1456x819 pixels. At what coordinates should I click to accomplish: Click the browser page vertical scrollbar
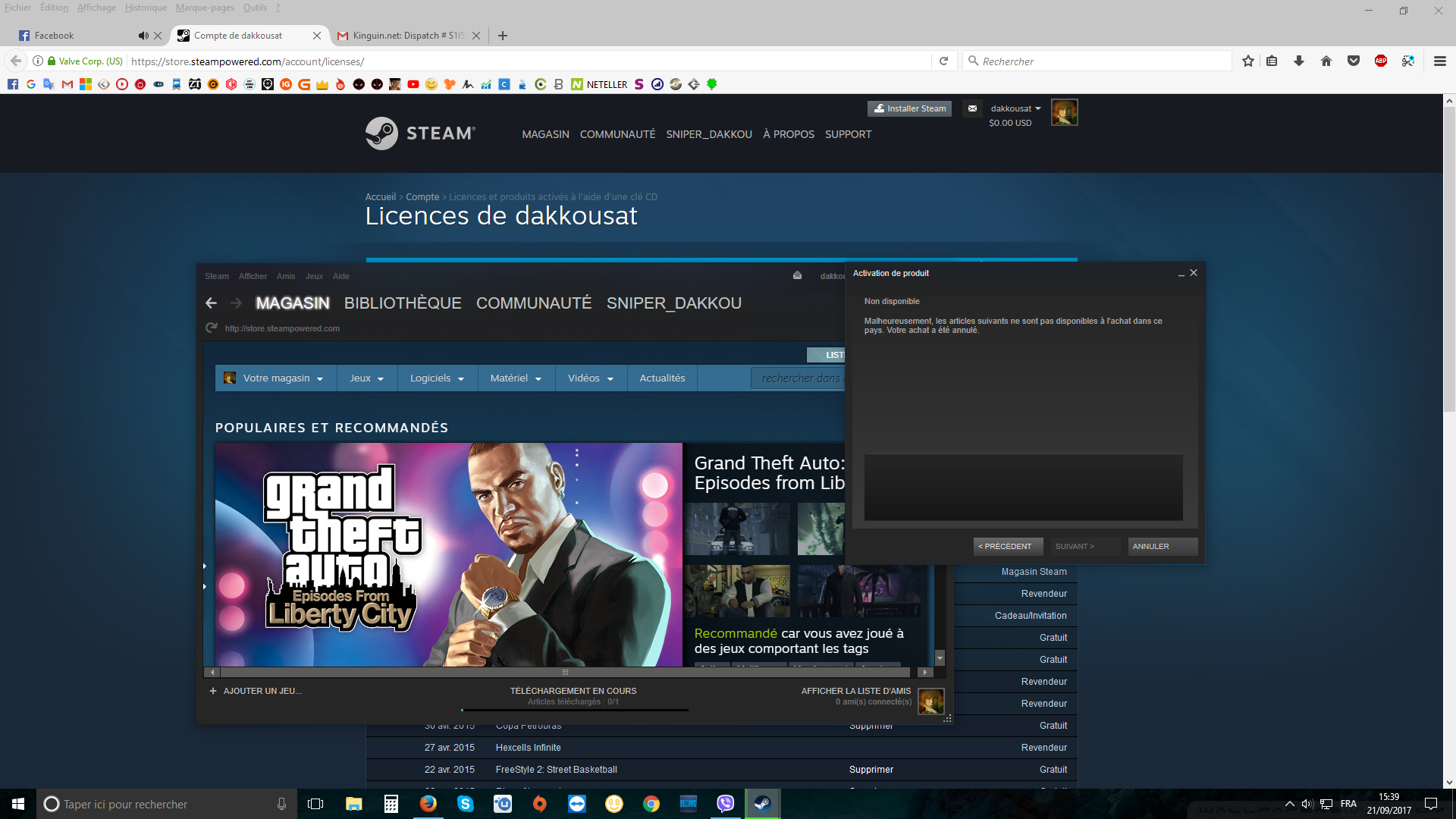tap(1449, 258)
